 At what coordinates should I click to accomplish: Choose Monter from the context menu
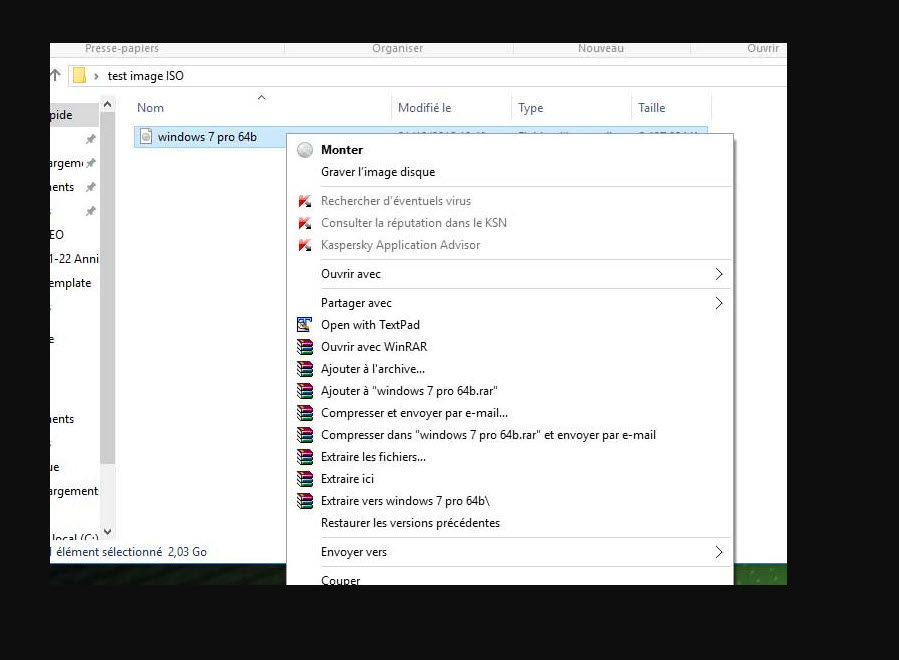[342, 150]
